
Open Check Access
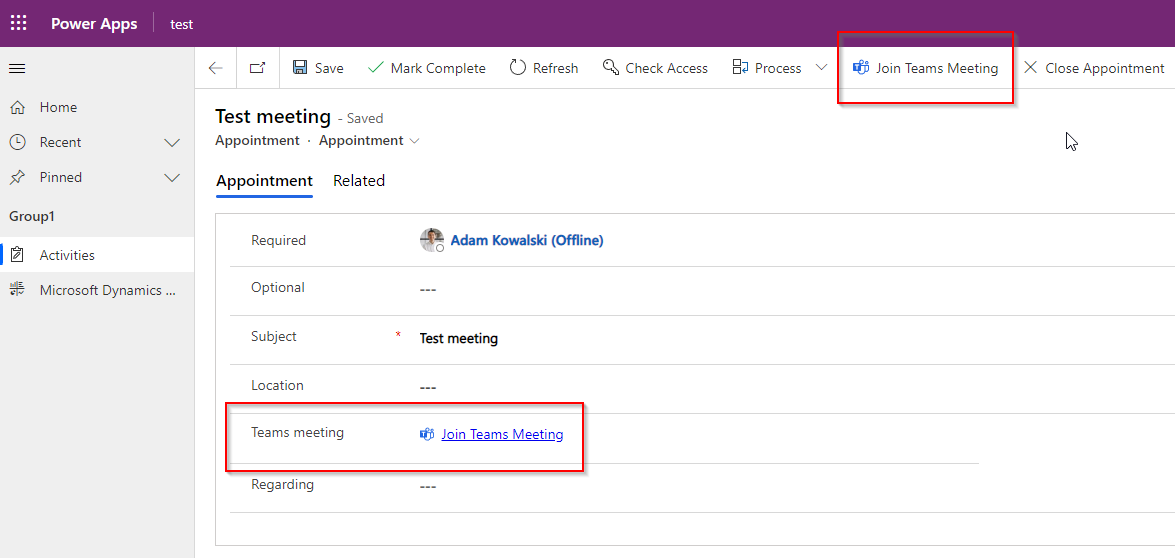[x=655, y=68]
